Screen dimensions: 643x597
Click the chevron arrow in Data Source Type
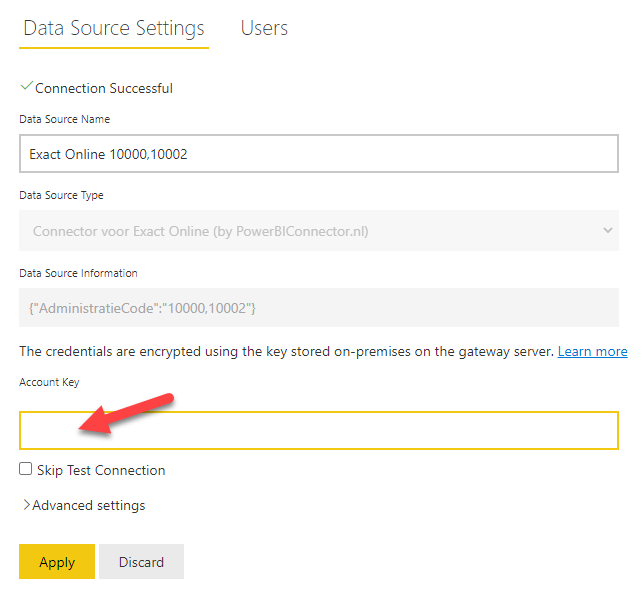[608, 230]
